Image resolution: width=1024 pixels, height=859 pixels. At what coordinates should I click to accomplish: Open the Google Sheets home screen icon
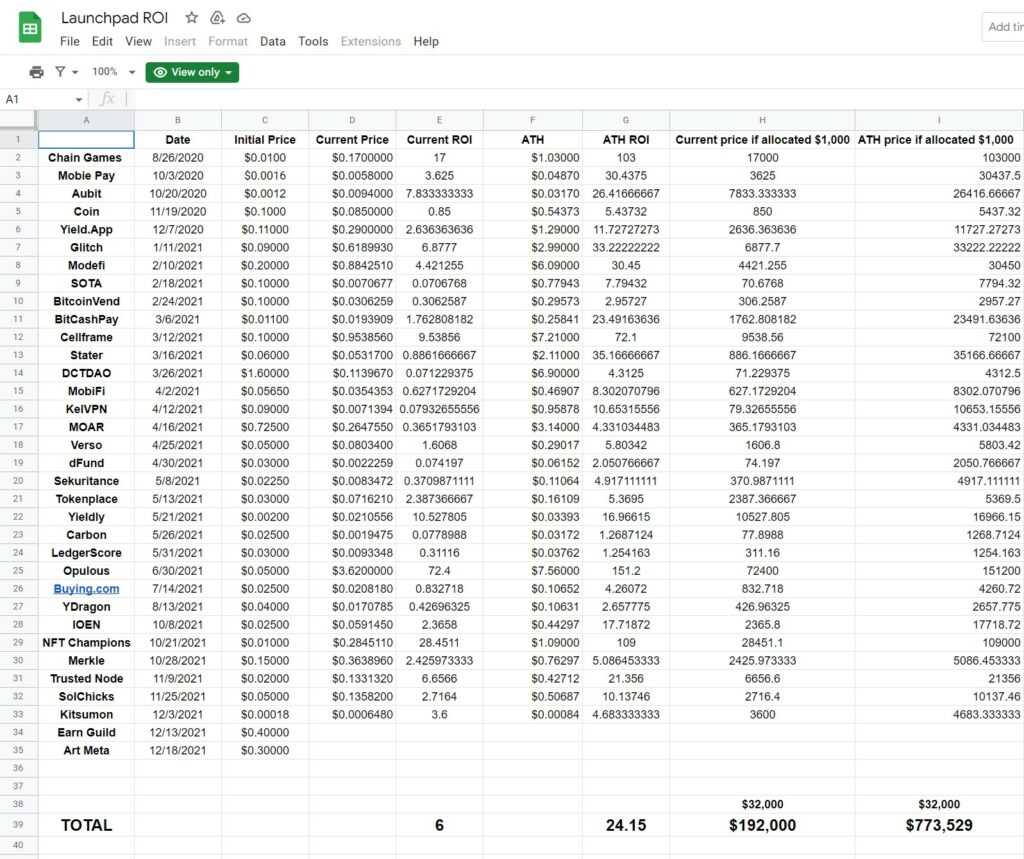(x=29, y=27)
